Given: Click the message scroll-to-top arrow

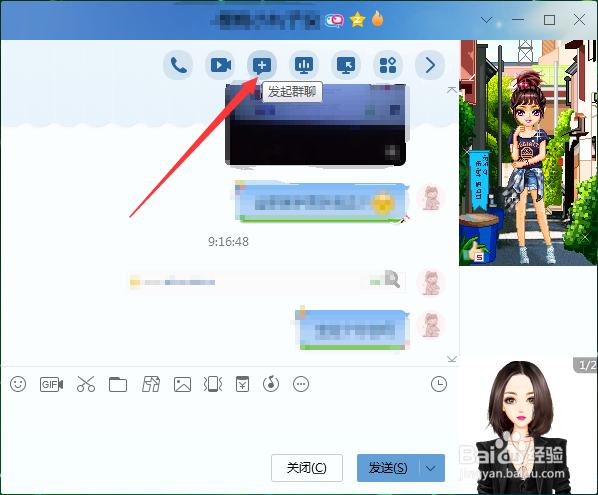Looking at the screenshot, I should tap(452, 90).
